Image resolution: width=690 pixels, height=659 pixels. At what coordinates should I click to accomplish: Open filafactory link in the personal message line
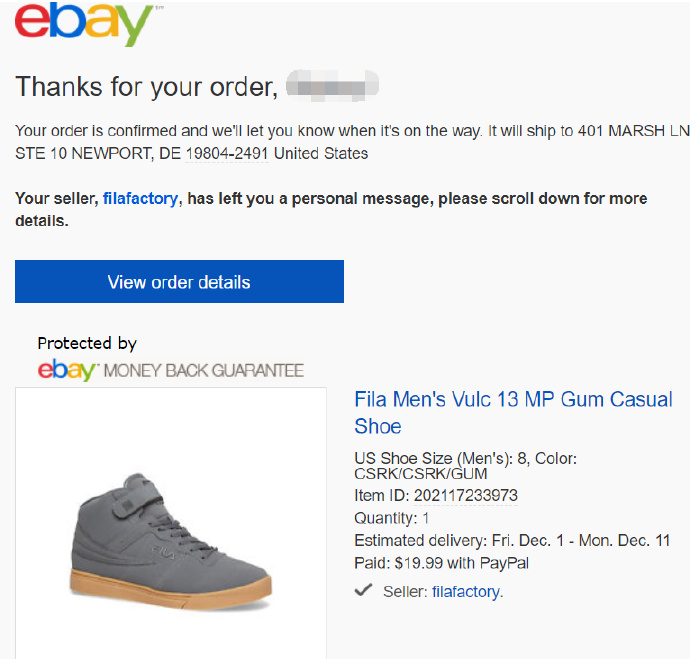coord(140,199)
